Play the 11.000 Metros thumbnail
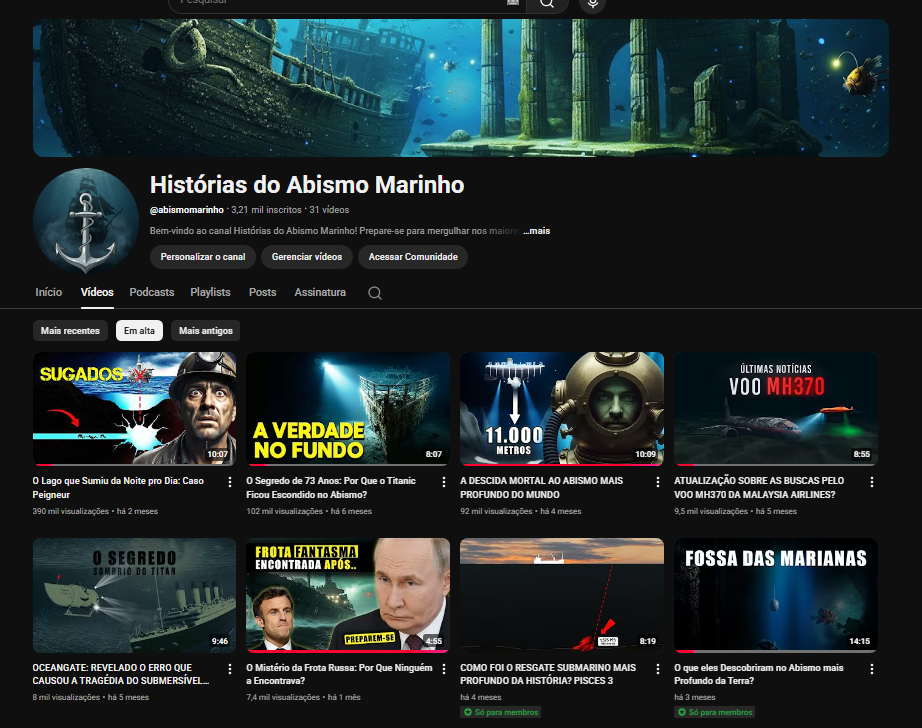This screenshot has width=922, height=728. pos(562,409)
